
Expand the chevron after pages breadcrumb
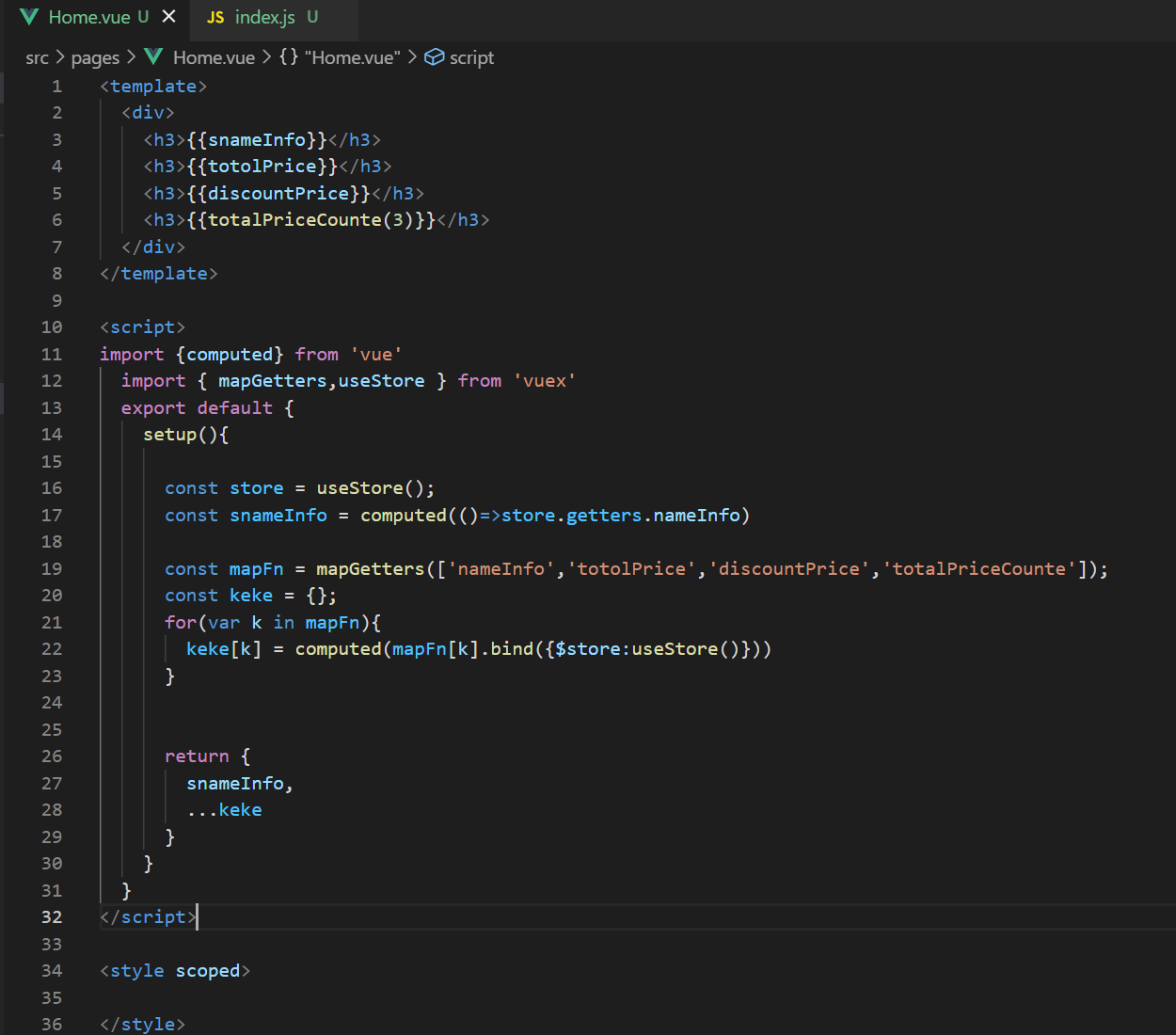(x=132, y=57)
